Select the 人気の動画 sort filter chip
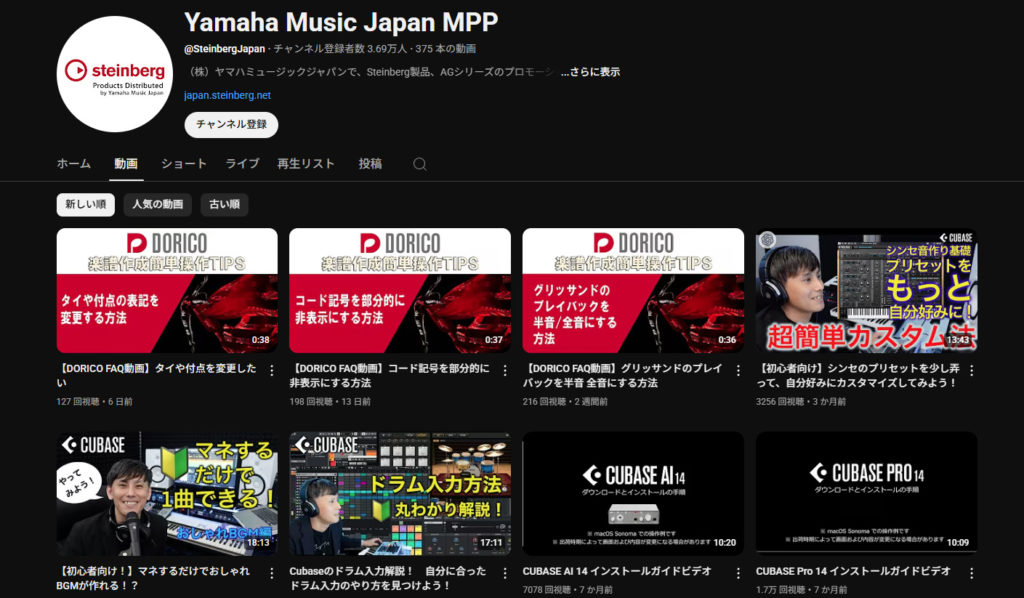The image size is (1024, 598). pyautogui.click(x=158, y=205)
